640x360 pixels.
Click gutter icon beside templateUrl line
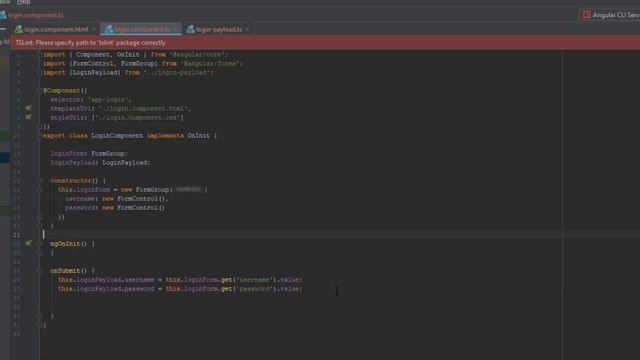click(28, 108)
